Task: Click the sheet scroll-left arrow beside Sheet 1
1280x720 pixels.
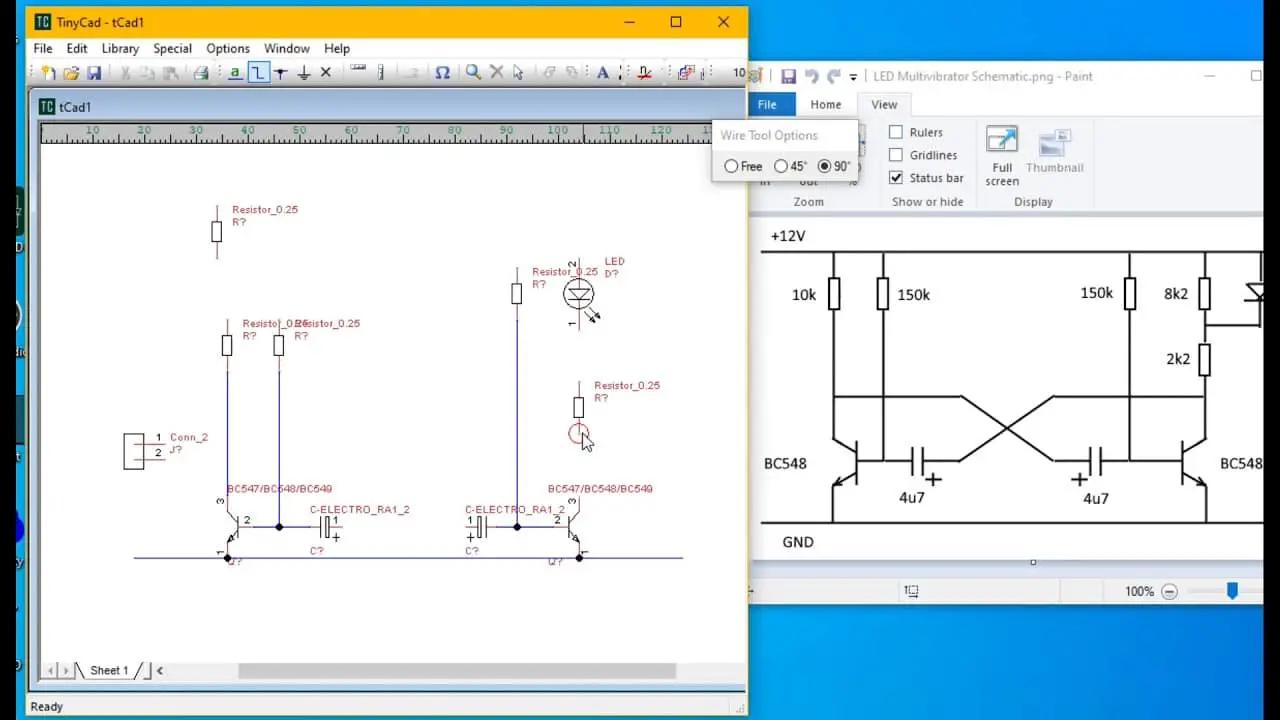Action: pyautogui.click(x=52, y=670)
